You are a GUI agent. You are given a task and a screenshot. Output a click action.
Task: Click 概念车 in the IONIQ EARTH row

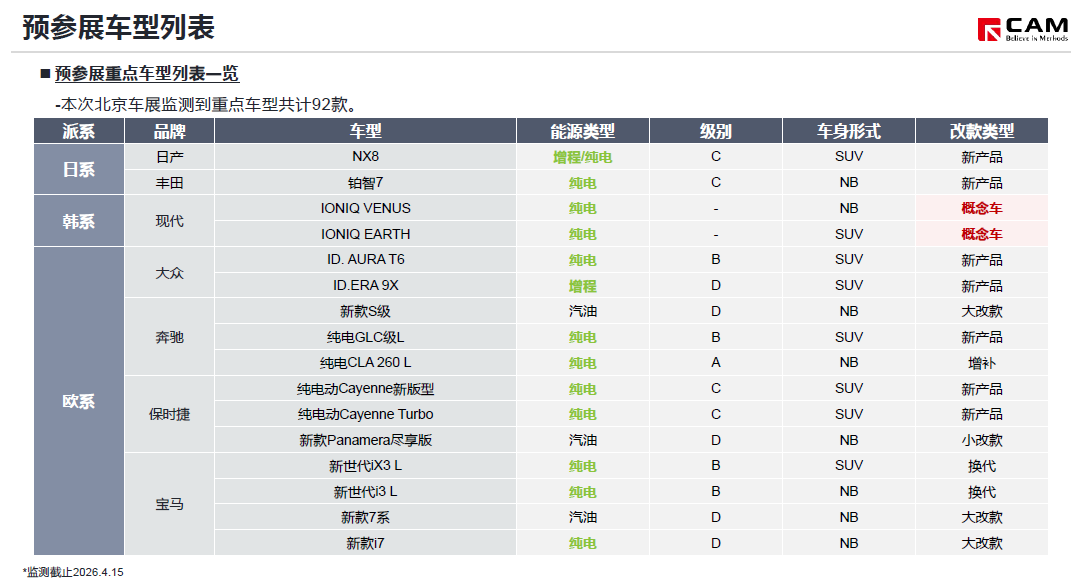click(x=982, y=234)
